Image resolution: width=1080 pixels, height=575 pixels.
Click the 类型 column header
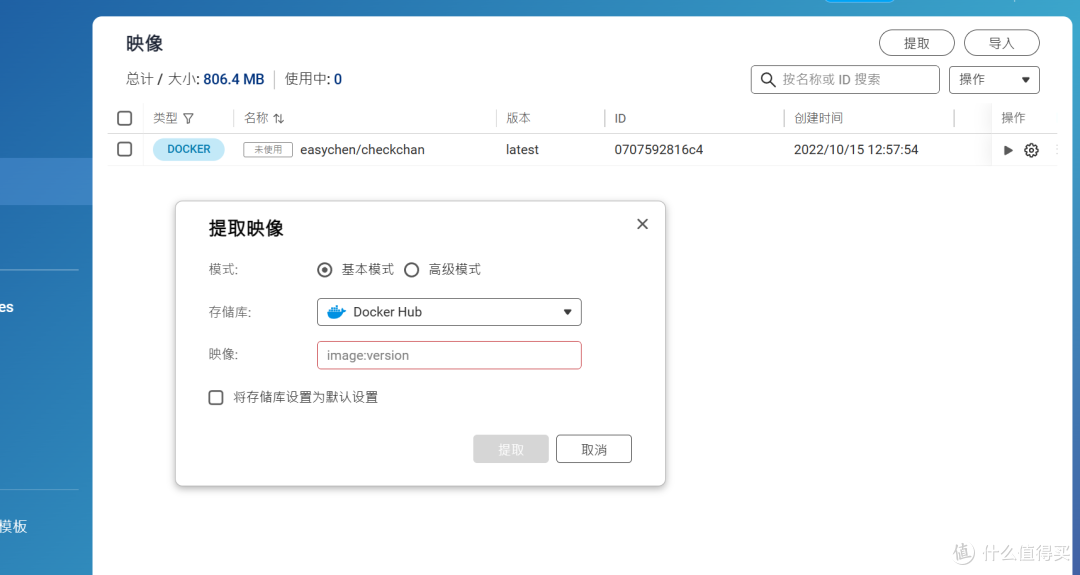point(165,118)
